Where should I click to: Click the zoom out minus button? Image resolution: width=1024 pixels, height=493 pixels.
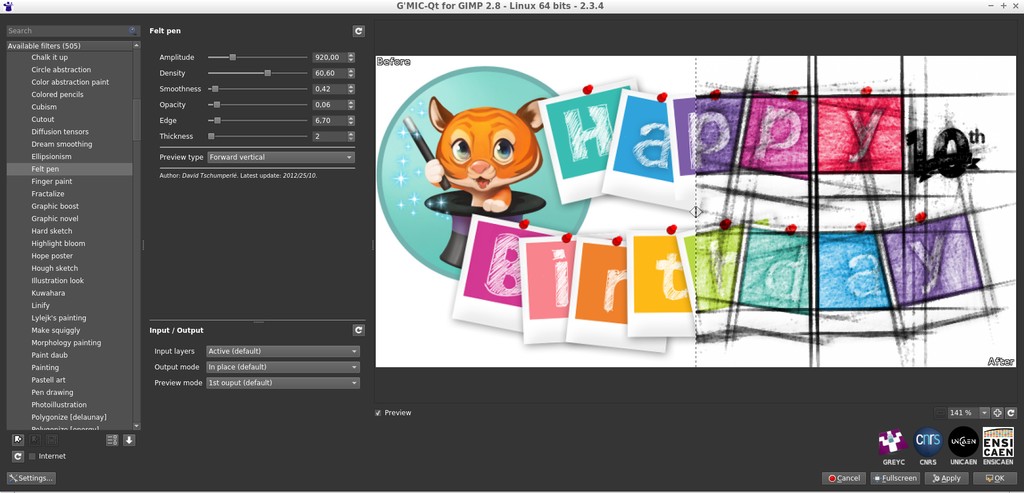coord(940,413)
